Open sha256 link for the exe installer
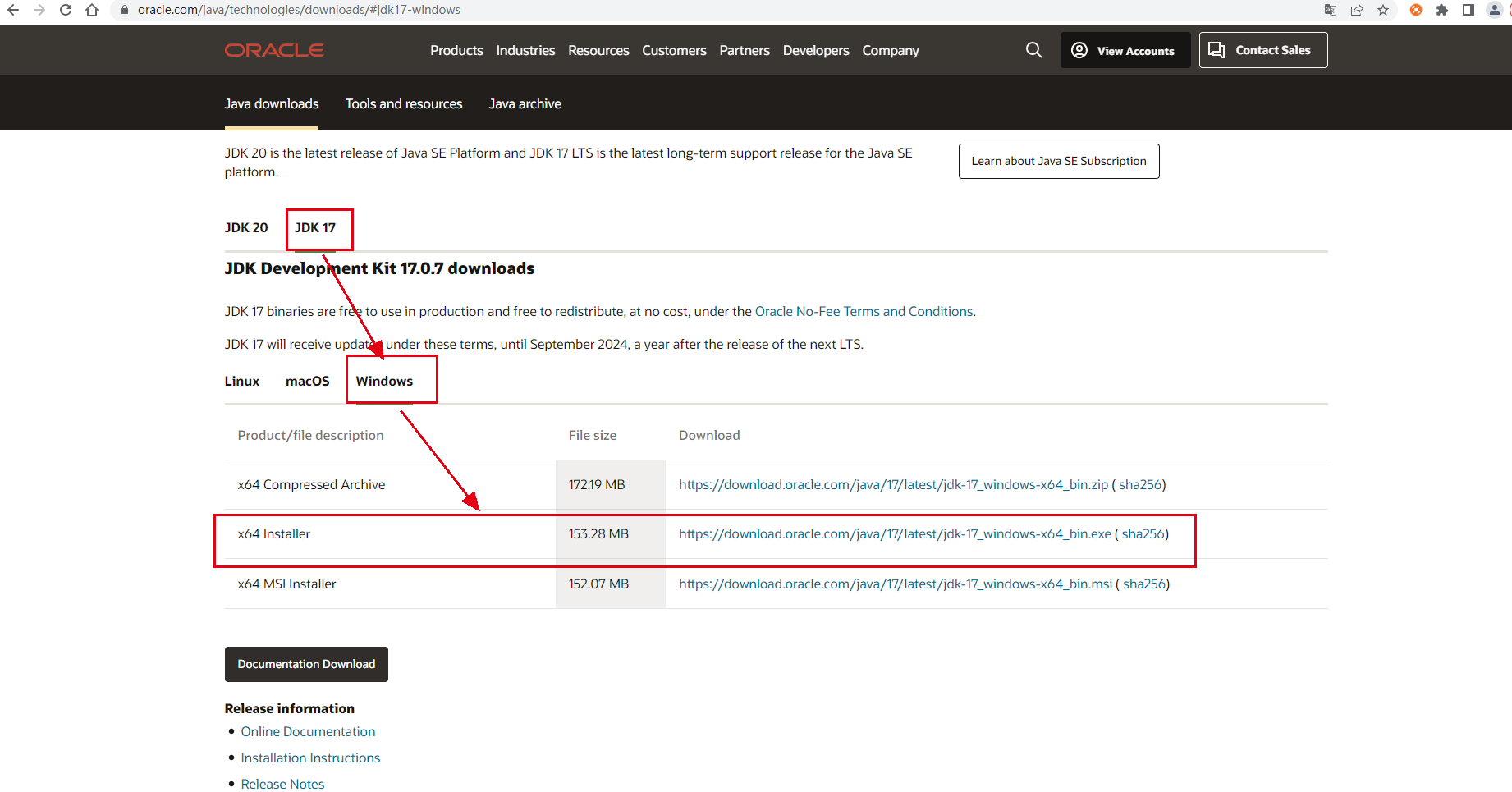 coord(1143,533)
